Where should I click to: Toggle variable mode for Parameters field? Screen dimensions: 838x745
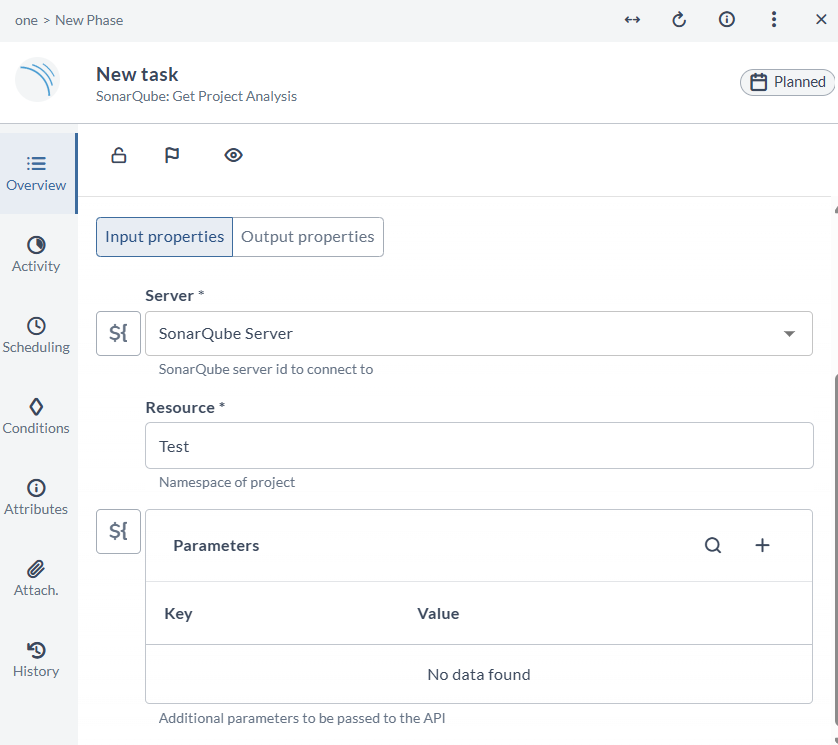click(x=118, y=531)
